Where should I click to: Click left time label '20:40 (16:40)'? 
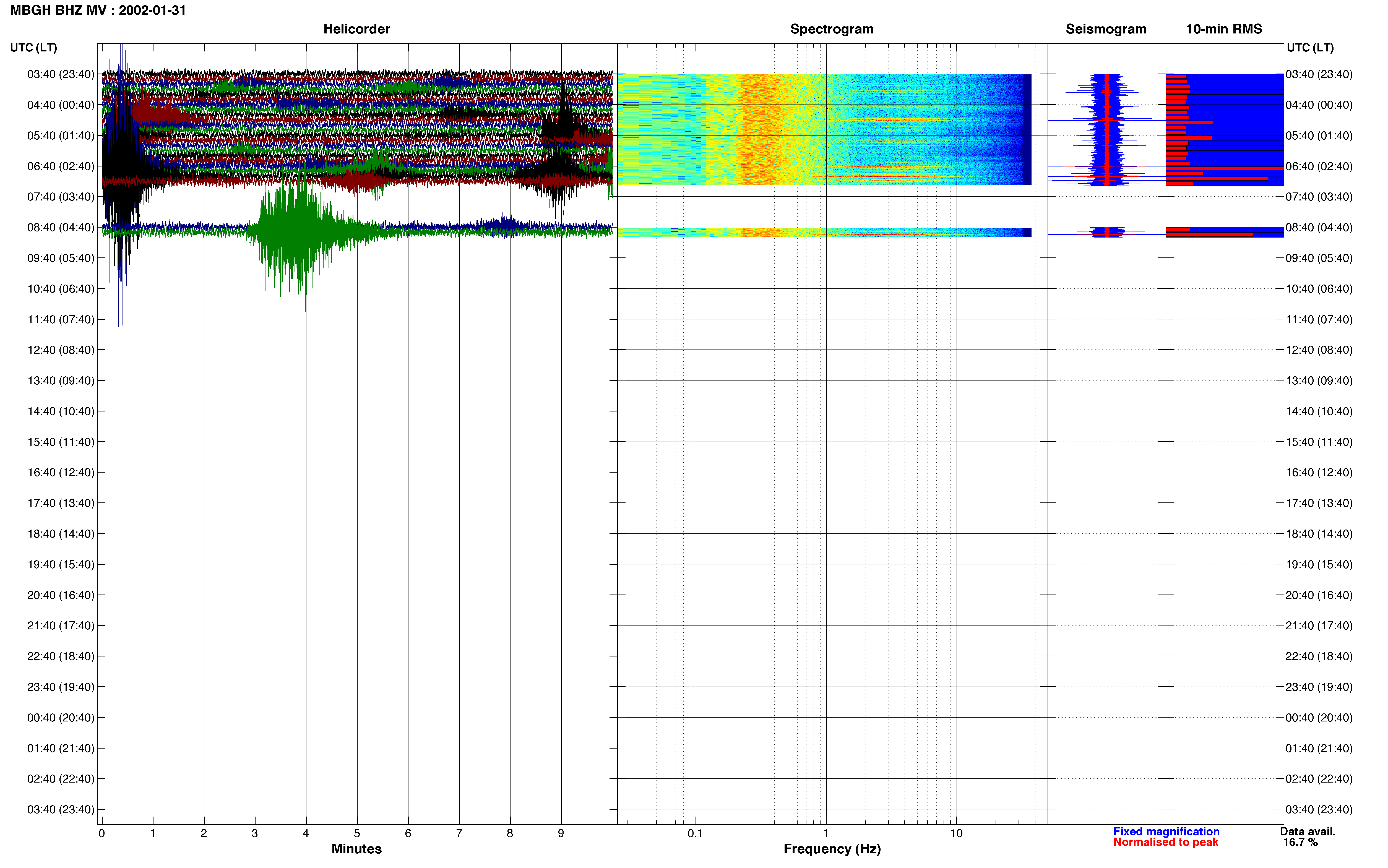[x=61, y=595]
